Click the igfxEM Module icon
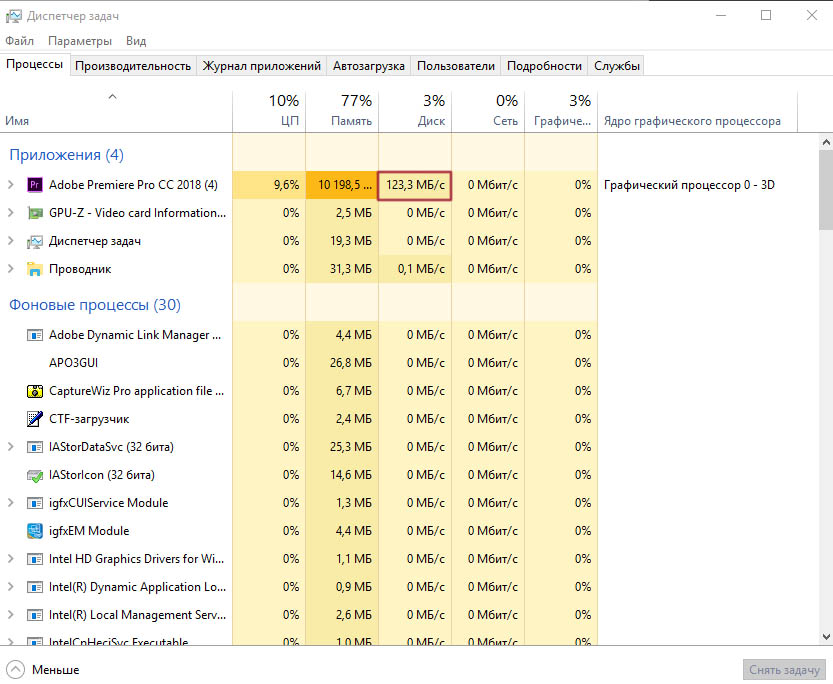This screenshot has width=833, height=684. [x=35, y=531]
